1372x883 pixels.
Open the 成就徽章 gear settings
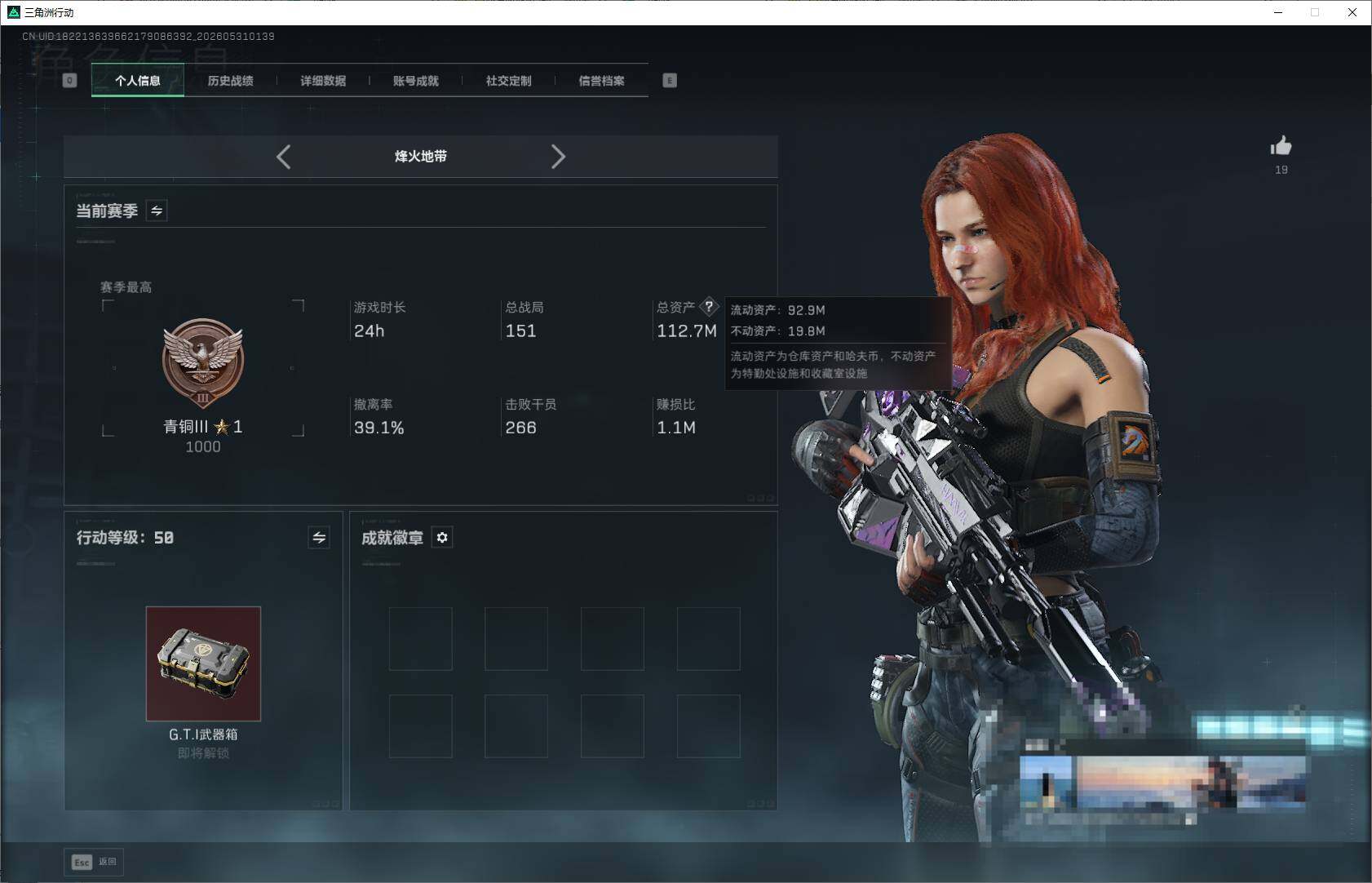442,538
